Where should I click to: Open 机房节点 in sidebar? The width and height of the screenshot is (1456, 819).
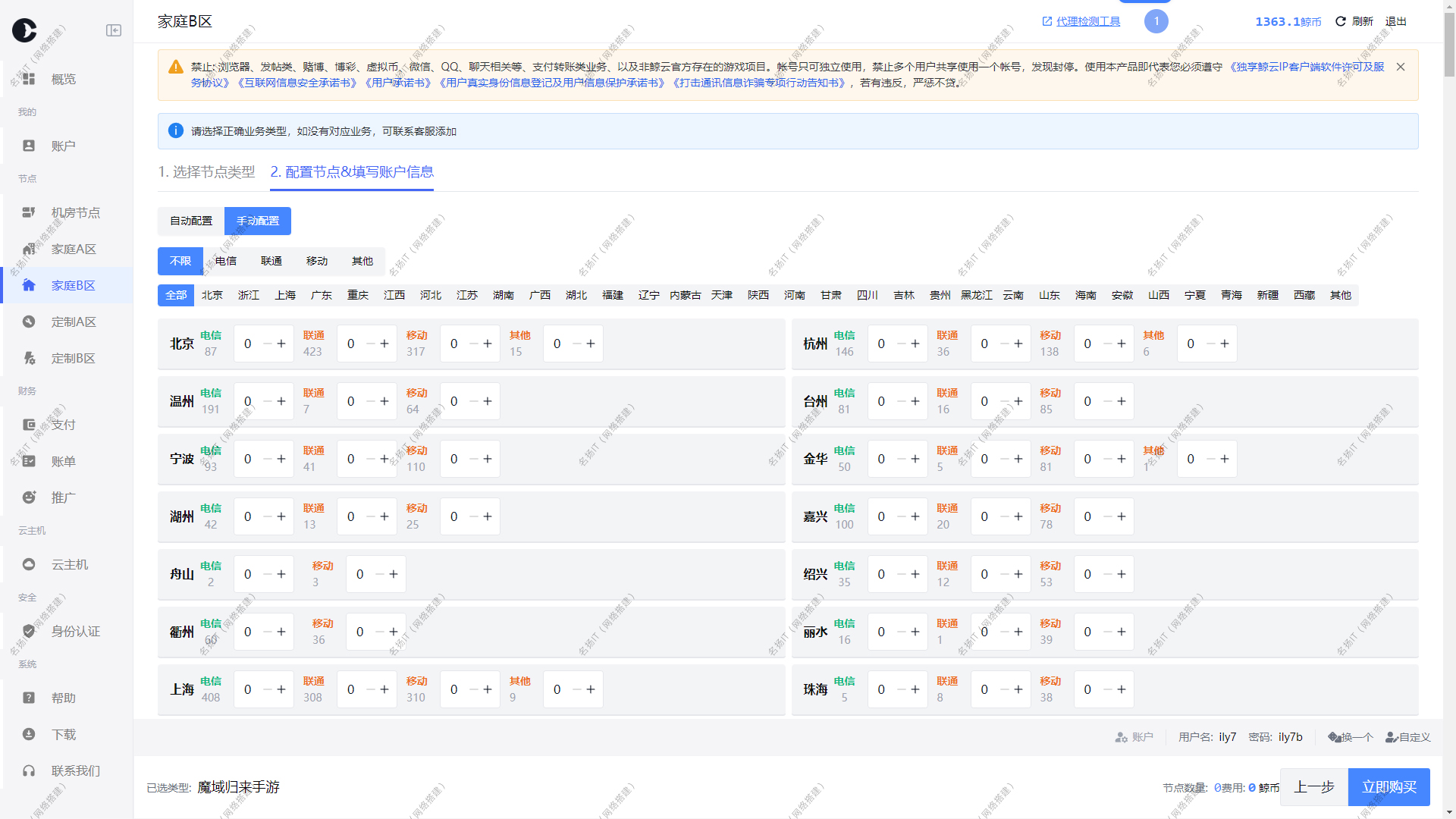75,212
